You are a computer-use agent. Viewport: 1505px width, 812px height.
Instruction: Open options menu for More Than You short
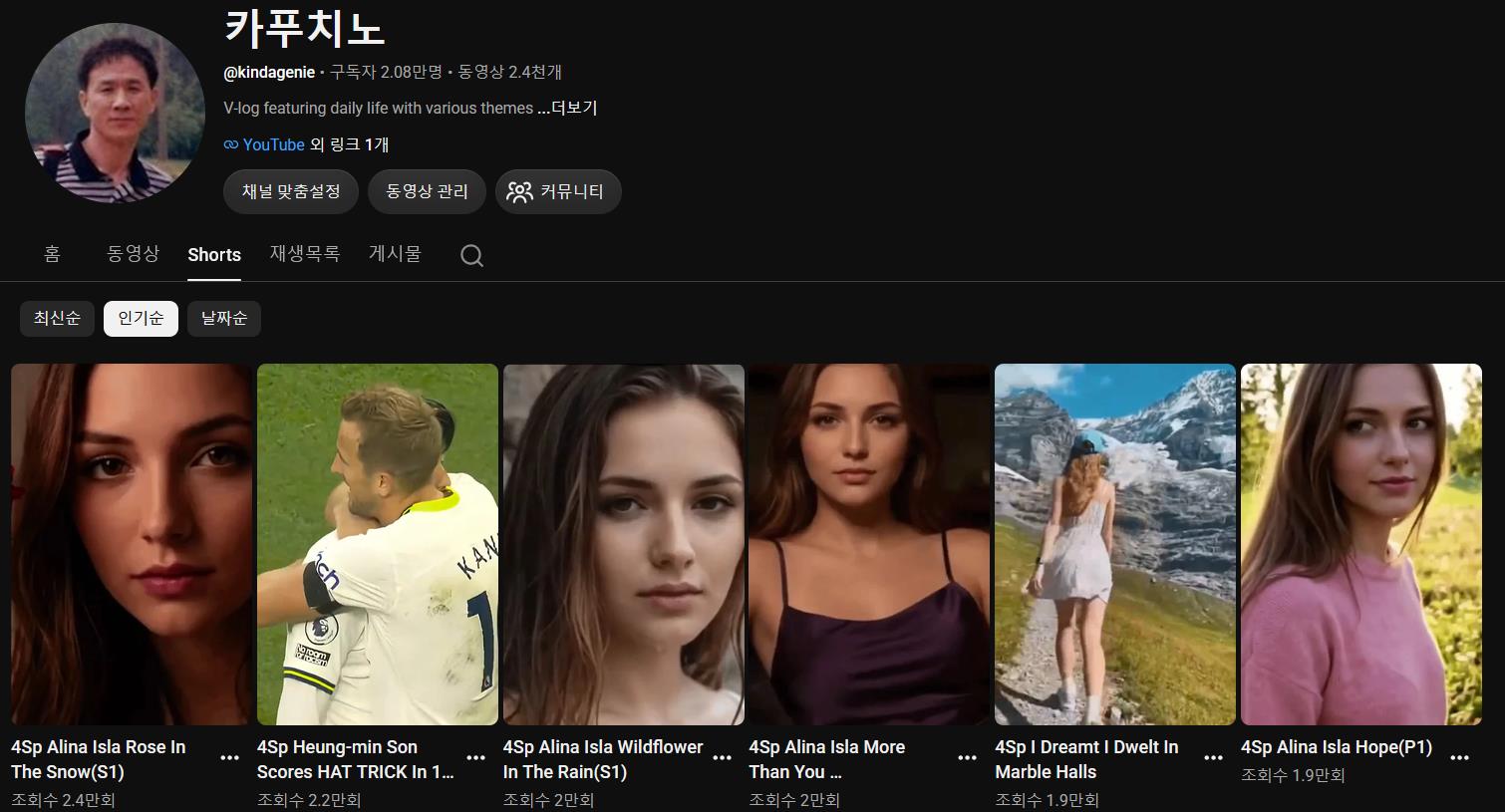(967, 758)
